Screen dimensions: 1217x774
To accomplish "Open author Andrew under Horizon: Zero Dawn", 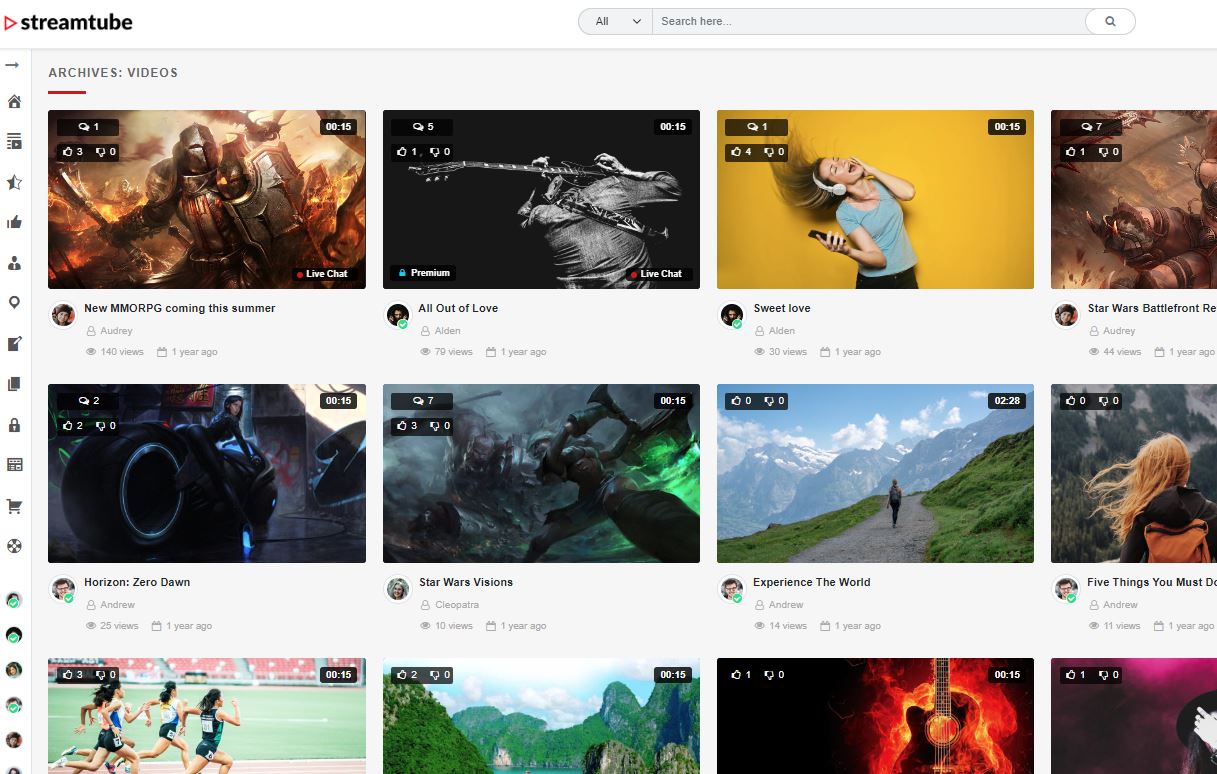I will tap(118, 605).
